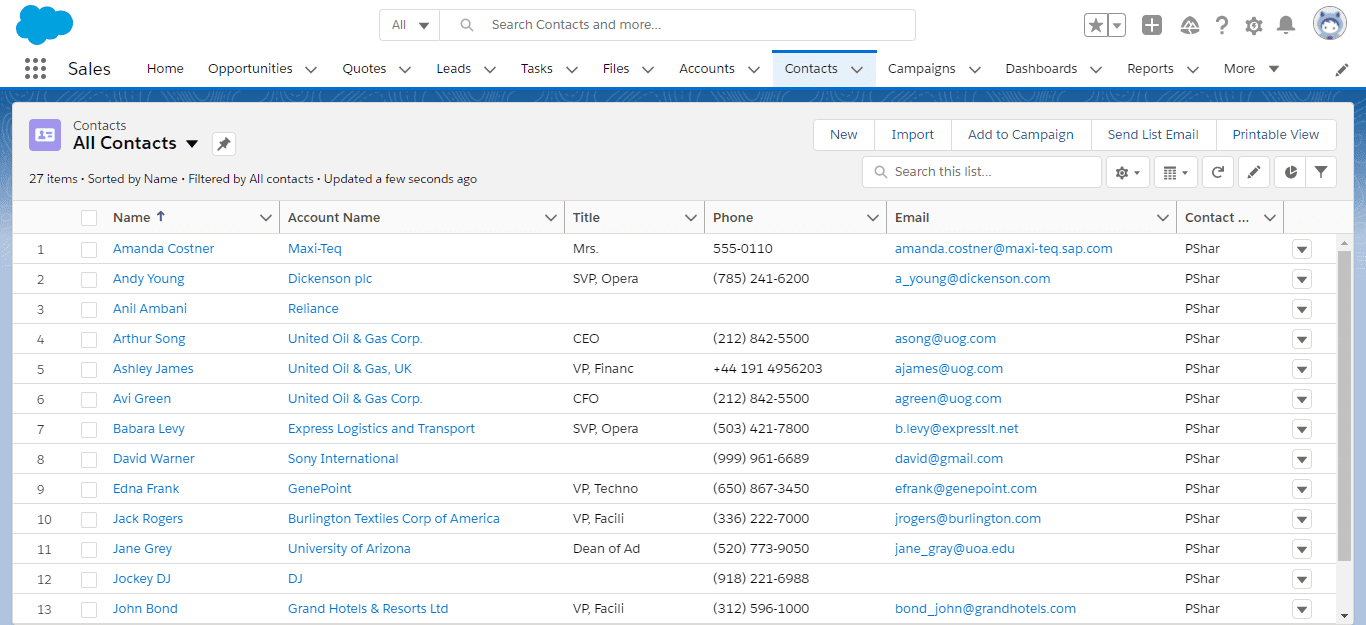
Task: Open row actions for David Warner
Action: [x=1301, y=459]
